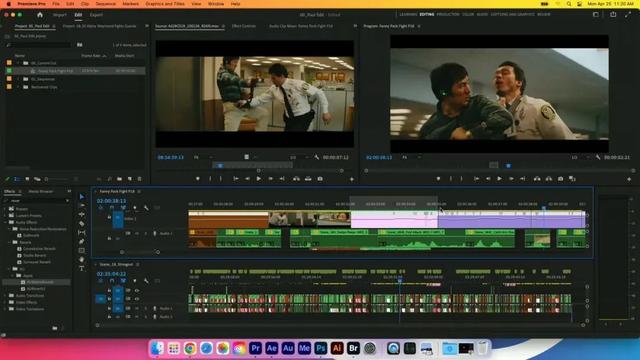Switch to COLOR workspace
640x360 pixels.
(468, 14)
